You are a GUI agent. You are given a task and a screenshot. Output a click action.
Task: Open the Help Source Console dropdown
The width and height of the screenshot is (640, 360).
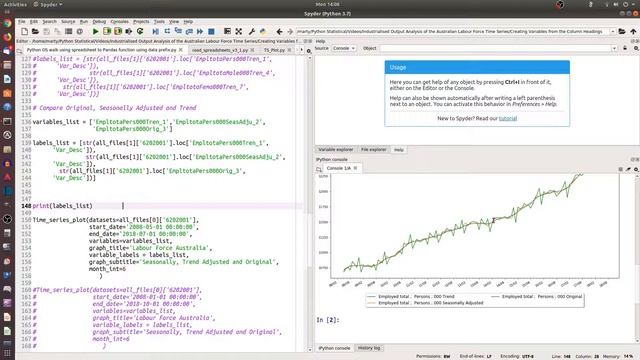click(343, 48)
